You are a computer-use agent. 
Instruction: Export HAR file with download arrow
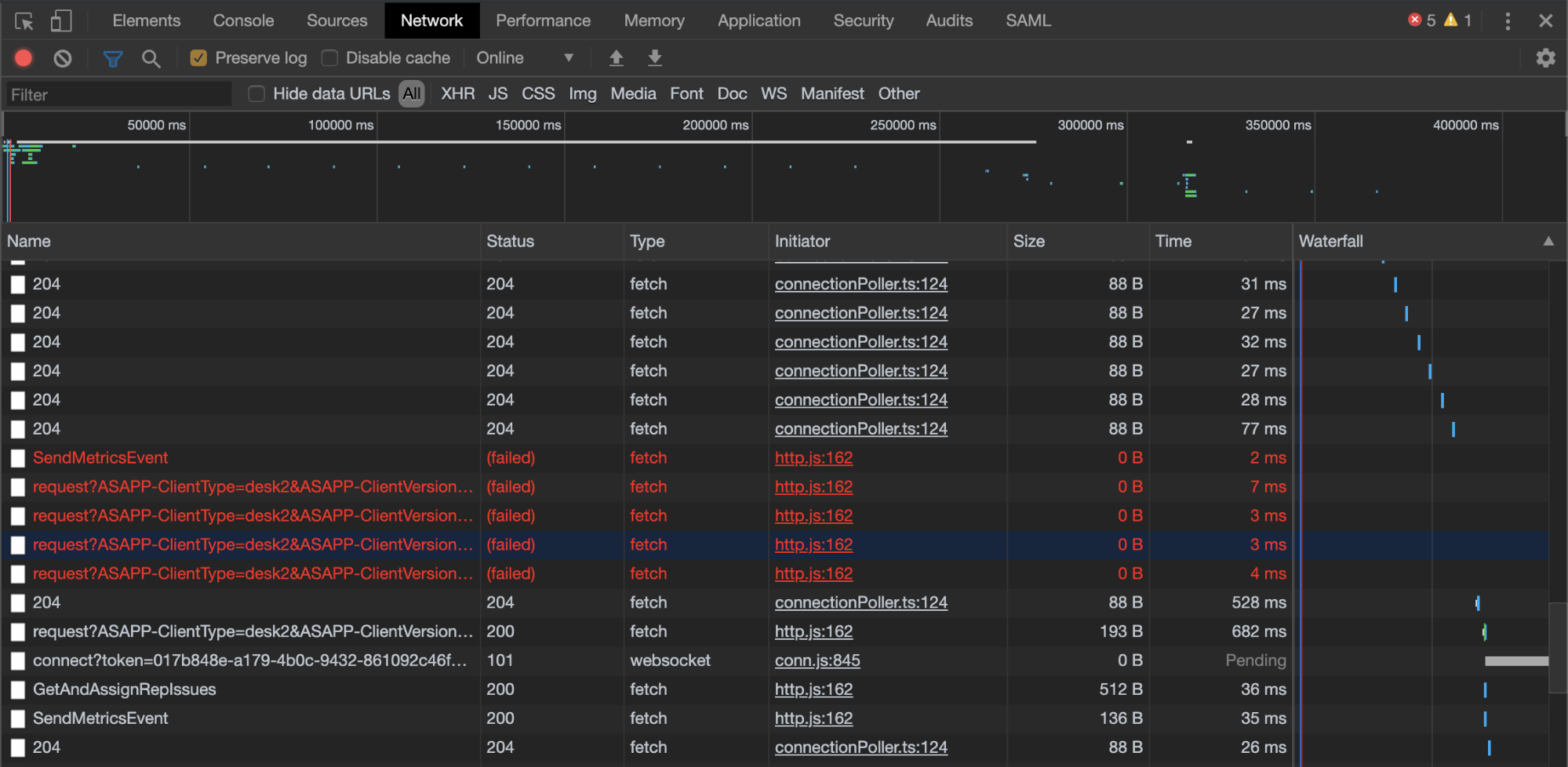pos(655,58)
